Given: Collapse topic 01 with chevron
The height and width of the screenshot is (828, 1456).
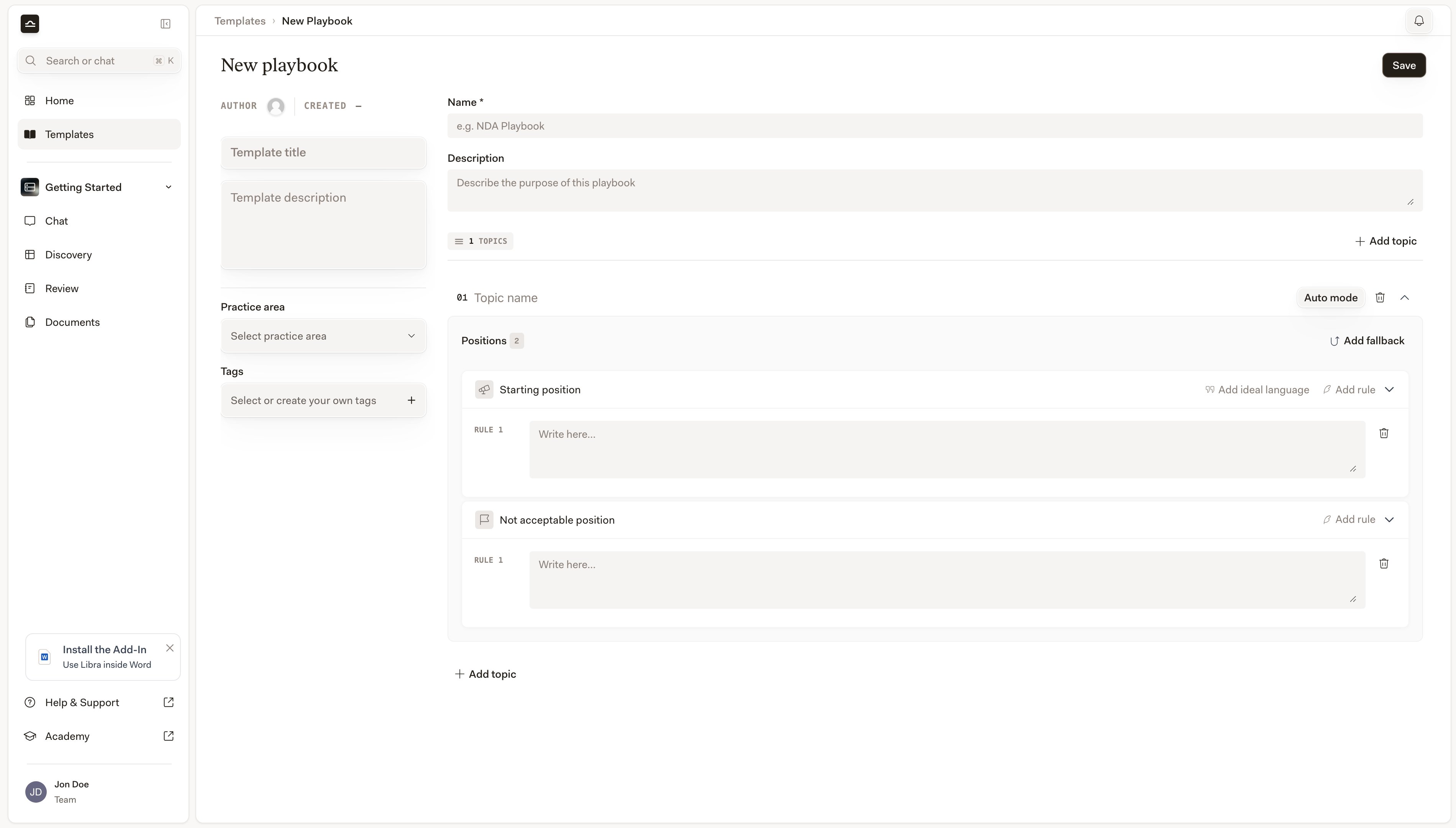Looking at the screenshot, I should [x=1404, y=297].
